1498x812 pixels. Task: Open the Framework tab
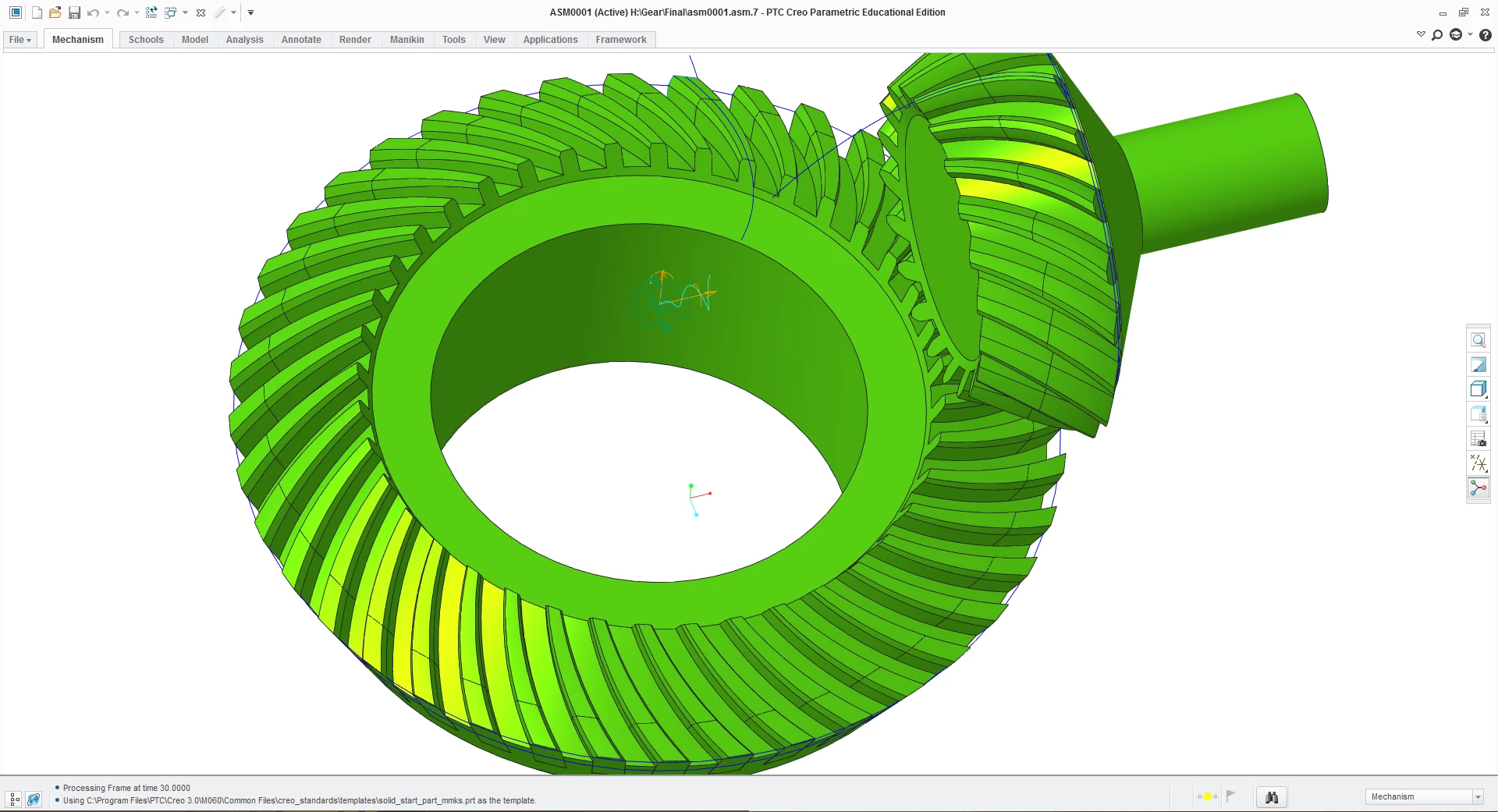(621, 40)
